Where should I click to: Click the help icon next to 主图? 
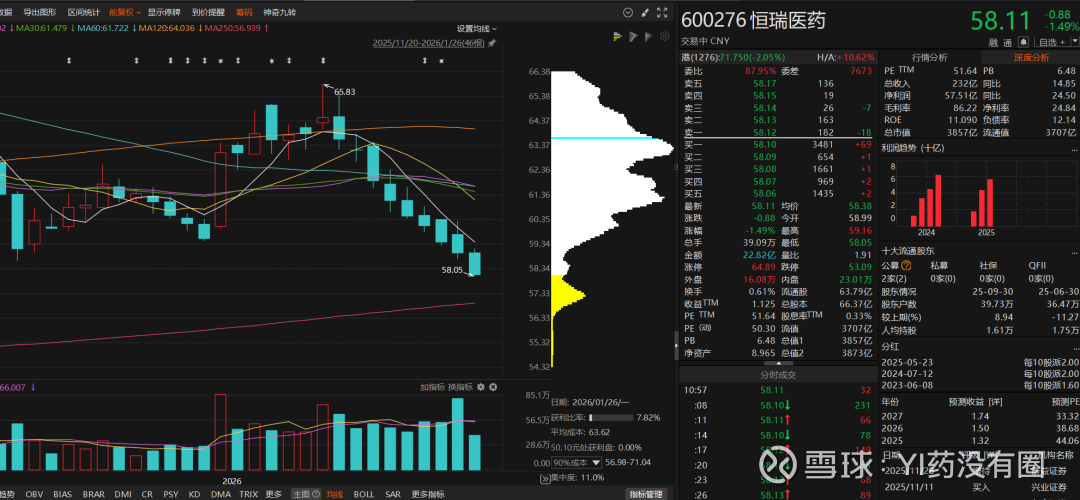click(315, 494)
